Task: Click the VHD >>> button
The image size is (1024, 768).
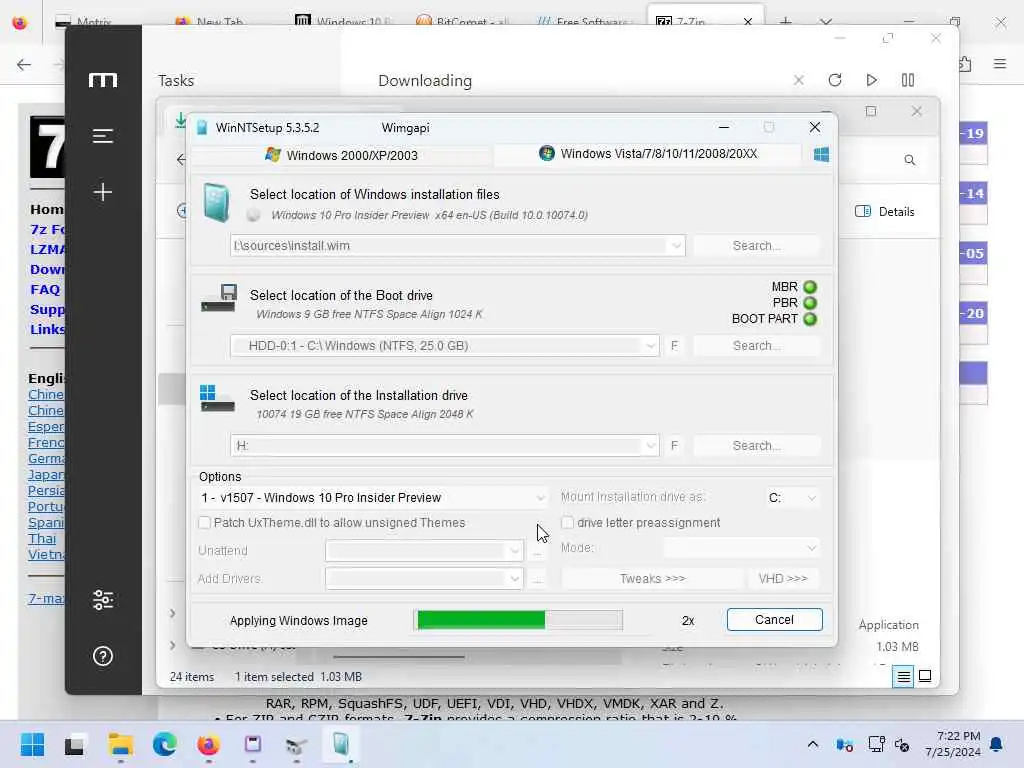Action: click(x=782, y=579)
